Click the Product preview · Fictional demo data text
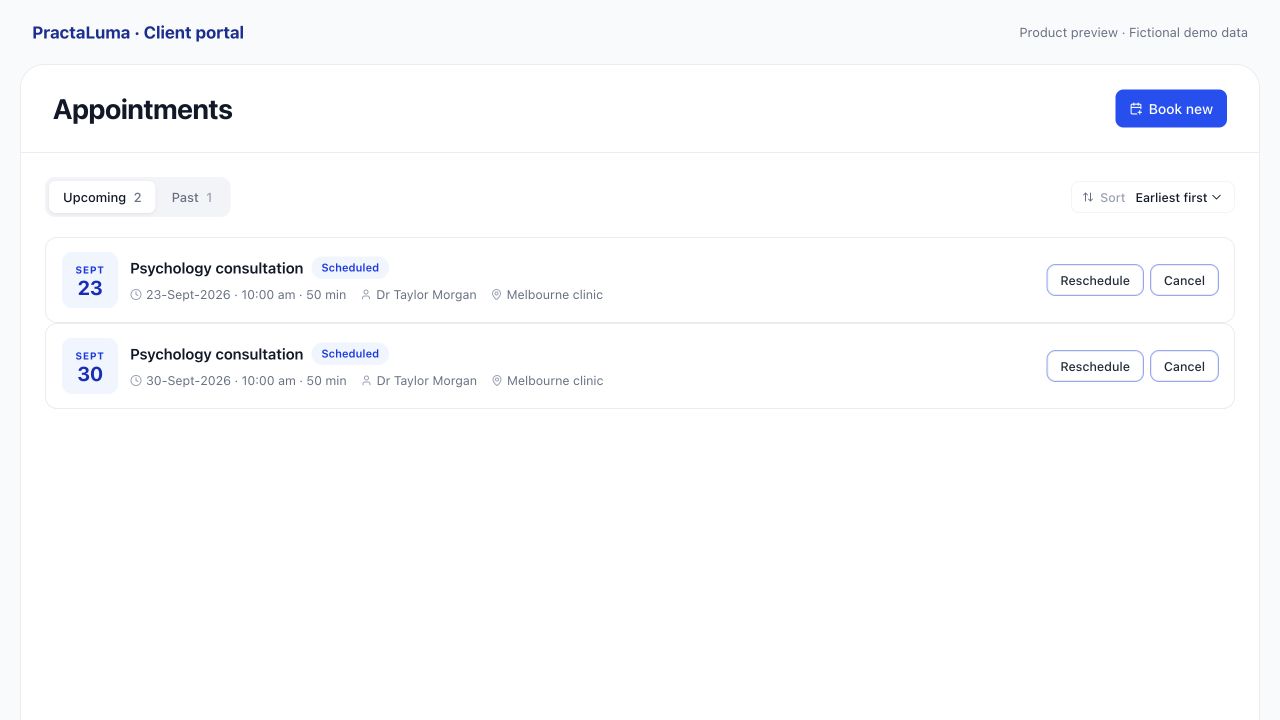 point(1133,32)
